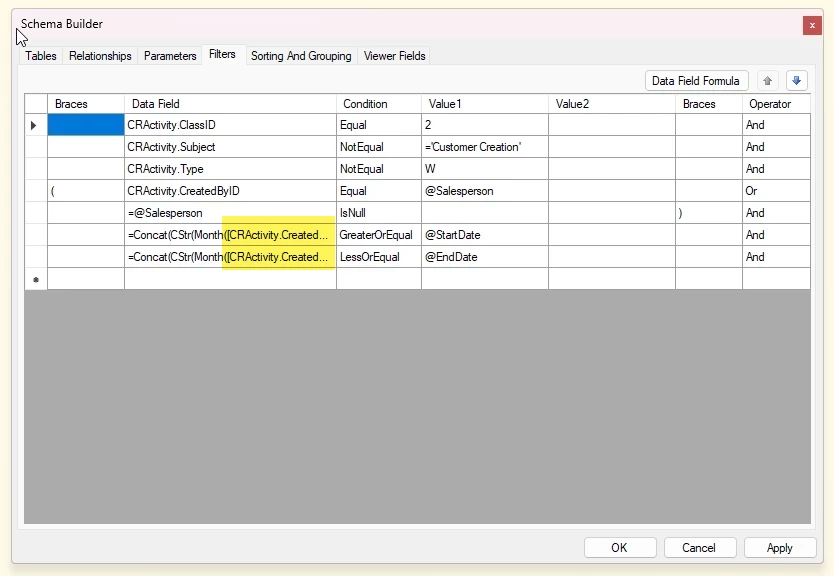The image size is (834, 576).
Task: Click Value1 cell @StartDate
Action: point(485,235)
